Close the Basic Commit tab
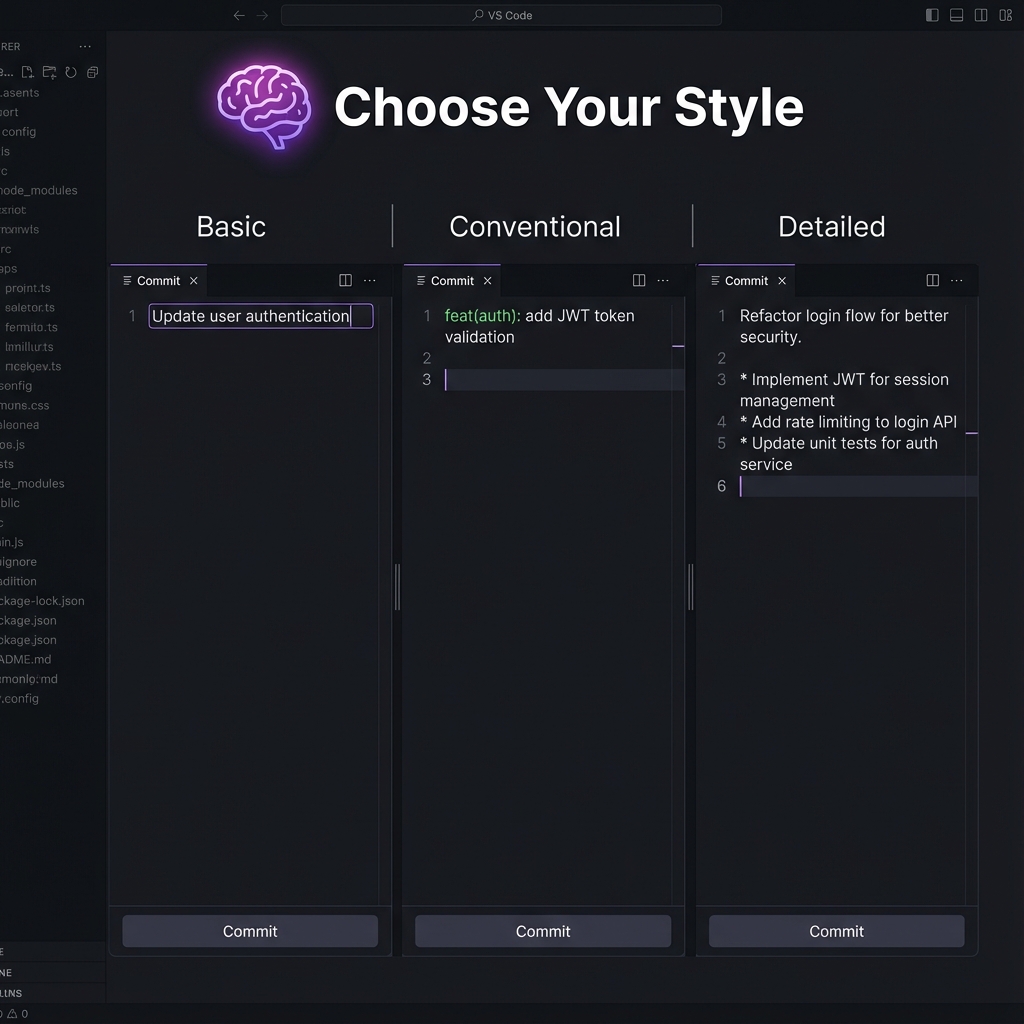Viewport: 1024px width, 1024px height. point(194,281)
